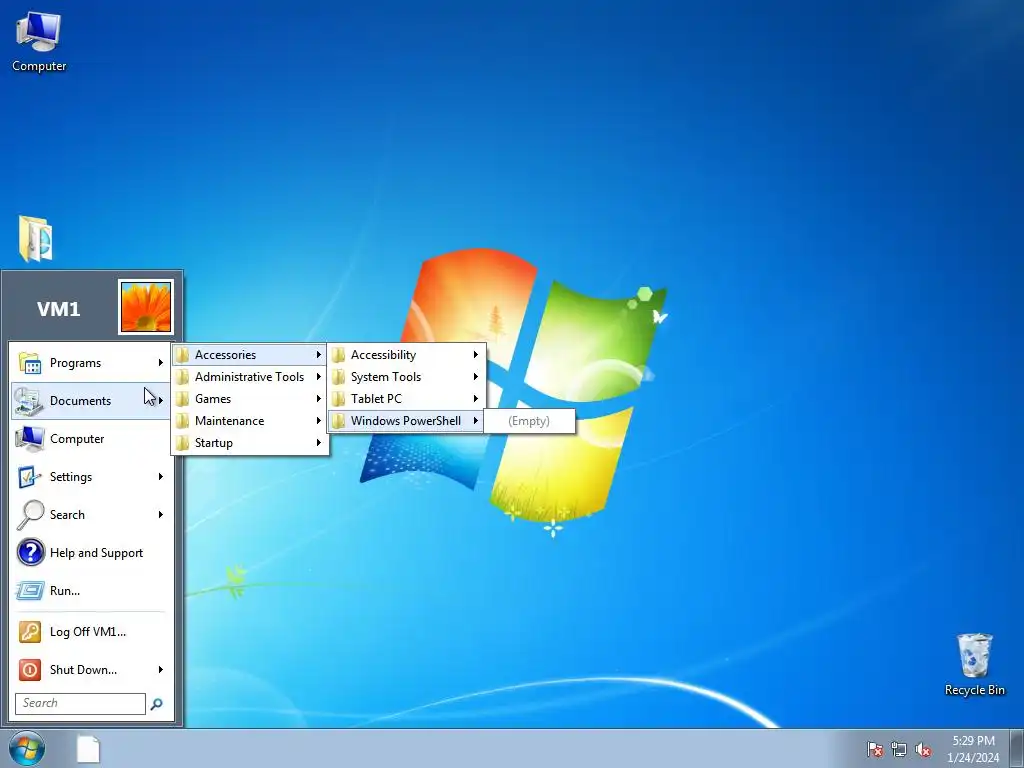
Task: Click the magnifying glass Search icon
Action: (x=30, y=515)
